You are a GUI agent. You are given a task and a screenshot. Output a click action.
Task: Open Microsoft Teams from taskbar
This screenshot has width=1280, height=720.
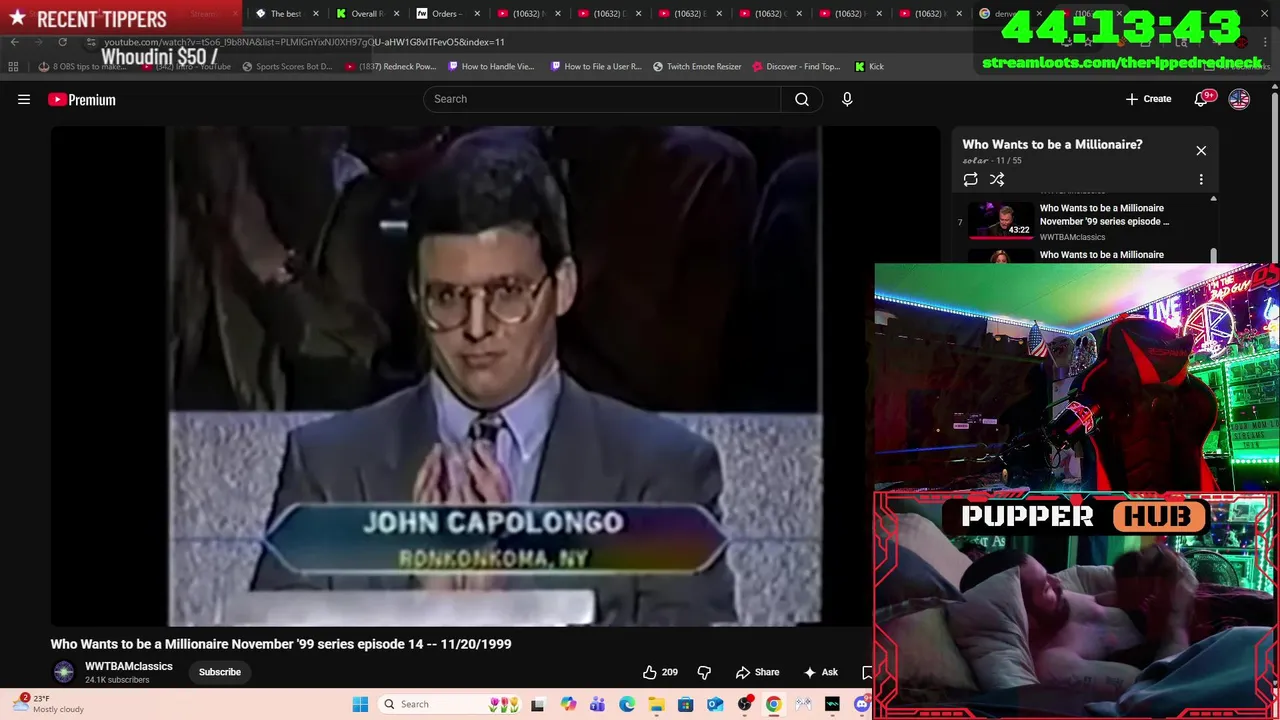pos(597,704)
